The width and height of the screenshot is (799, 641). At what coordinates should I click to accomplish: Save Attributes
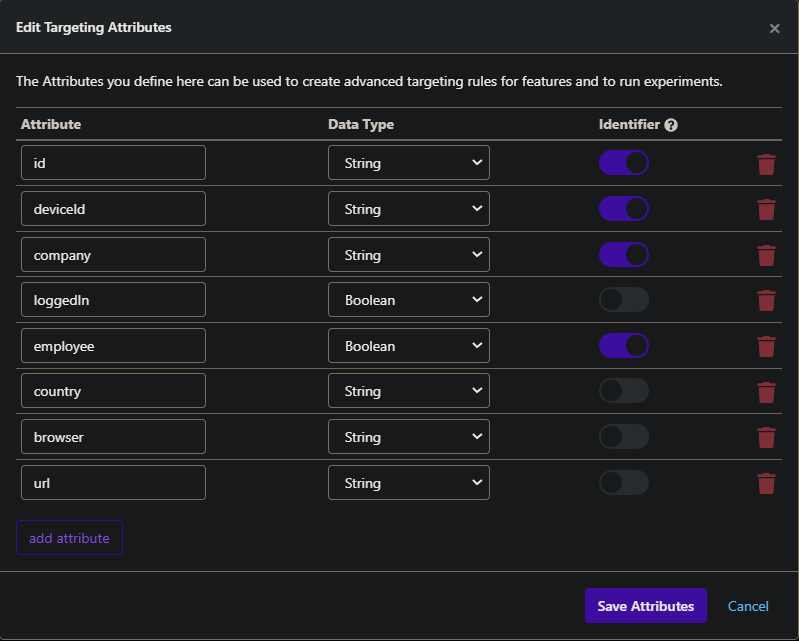tap(645, 606)
